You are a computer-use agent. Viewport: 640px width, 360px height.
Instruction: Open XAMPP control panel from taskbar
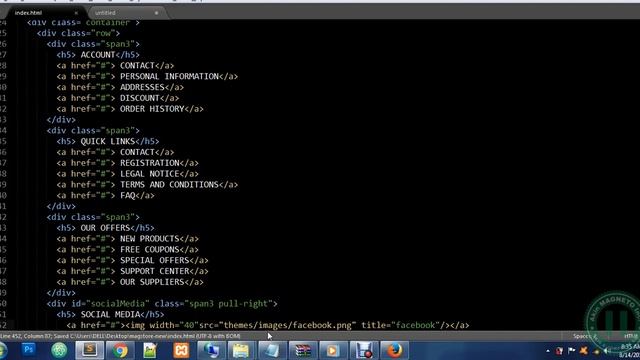click(181, 350)
